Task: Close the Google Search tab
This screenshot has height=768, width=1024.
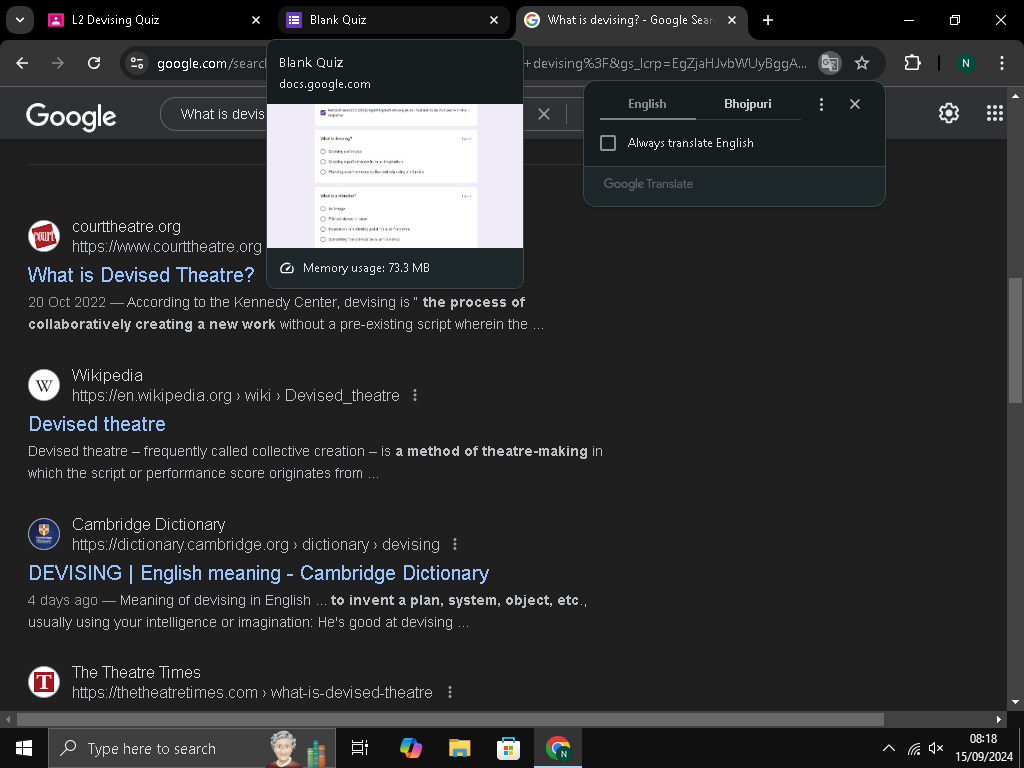Action: [x=732, y=20]
